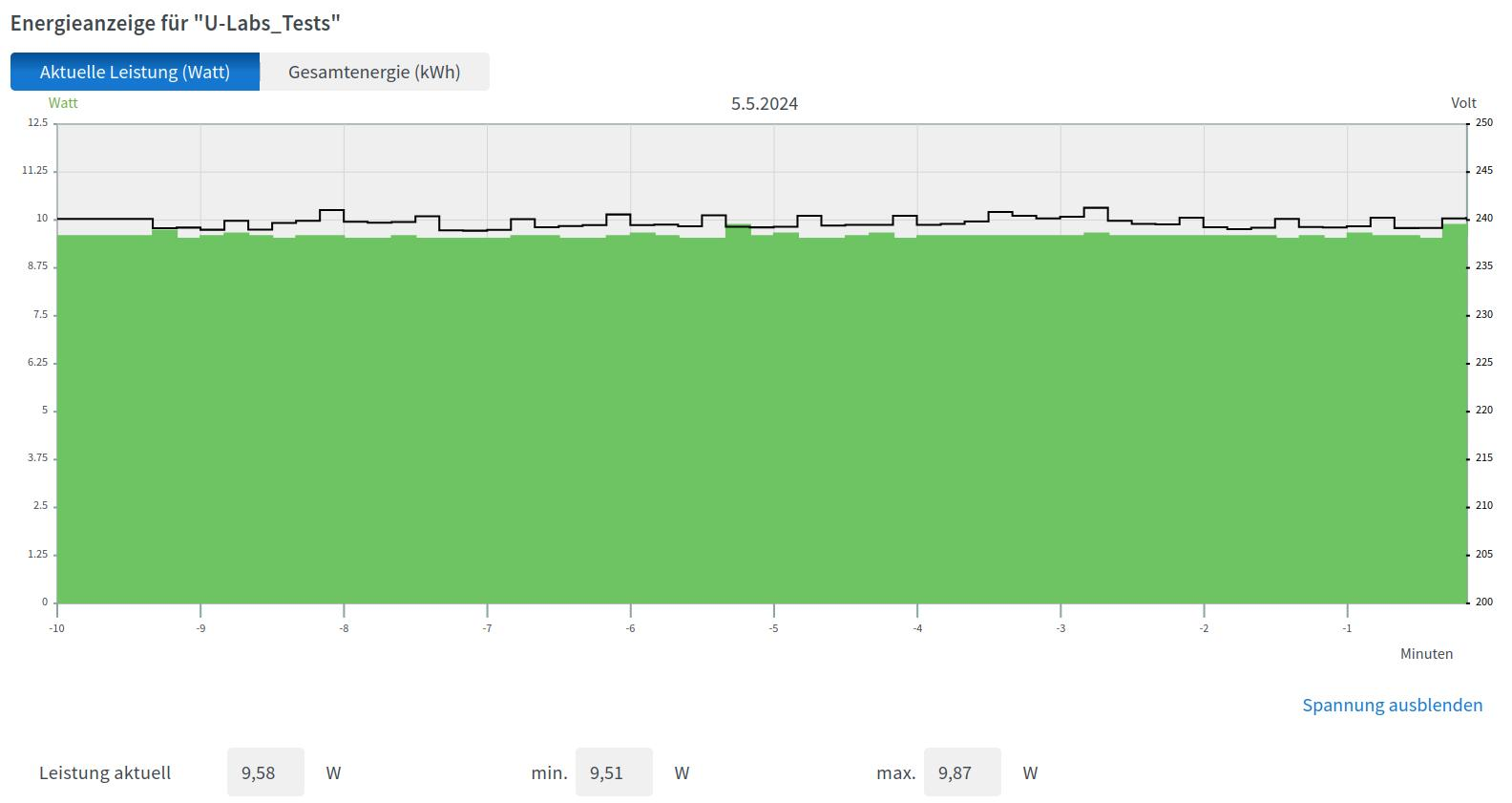Click the 1.25 value on the Watt axis

[38, 554]
